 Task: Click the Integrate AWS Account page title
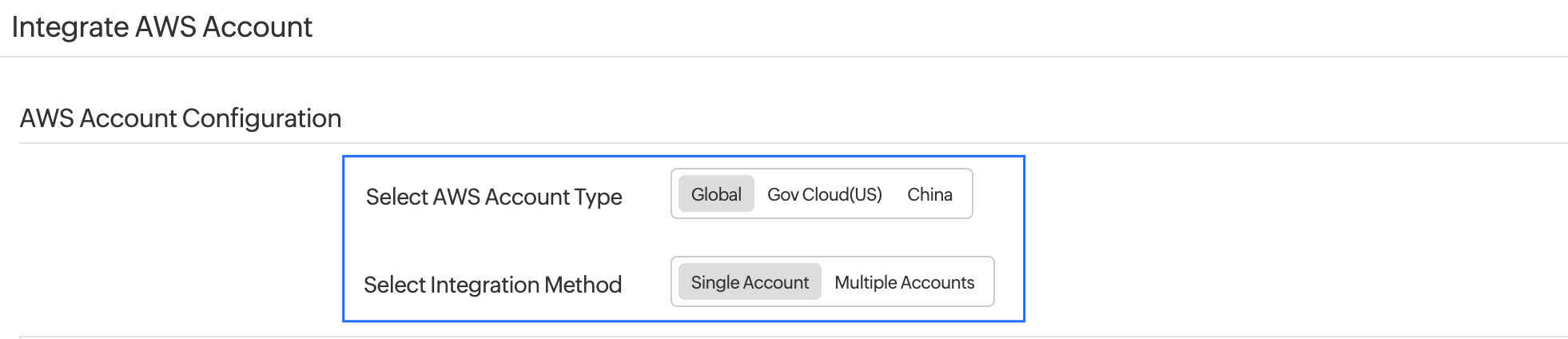161,27
